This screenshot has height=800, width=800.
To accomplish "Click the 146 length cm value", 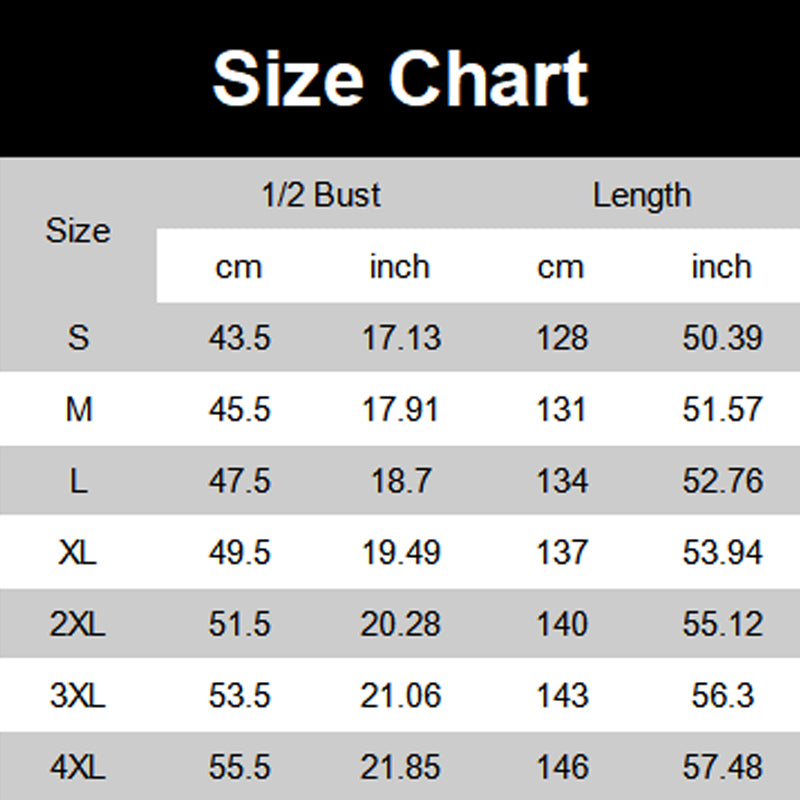I will pyautogui.click(x=562, y=766).
